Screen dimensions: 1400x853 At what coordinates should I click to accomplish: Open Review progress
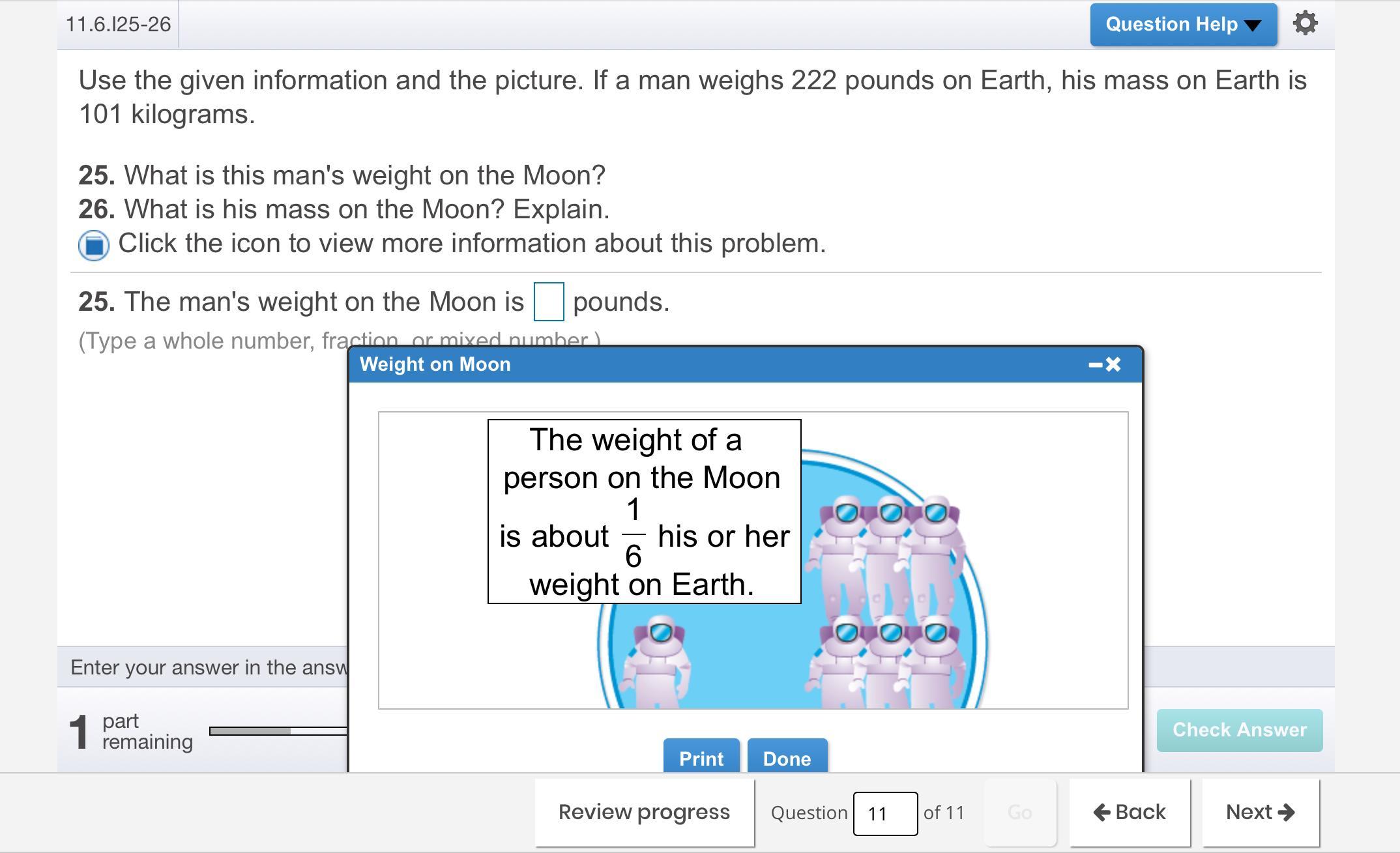click(644, 813)
